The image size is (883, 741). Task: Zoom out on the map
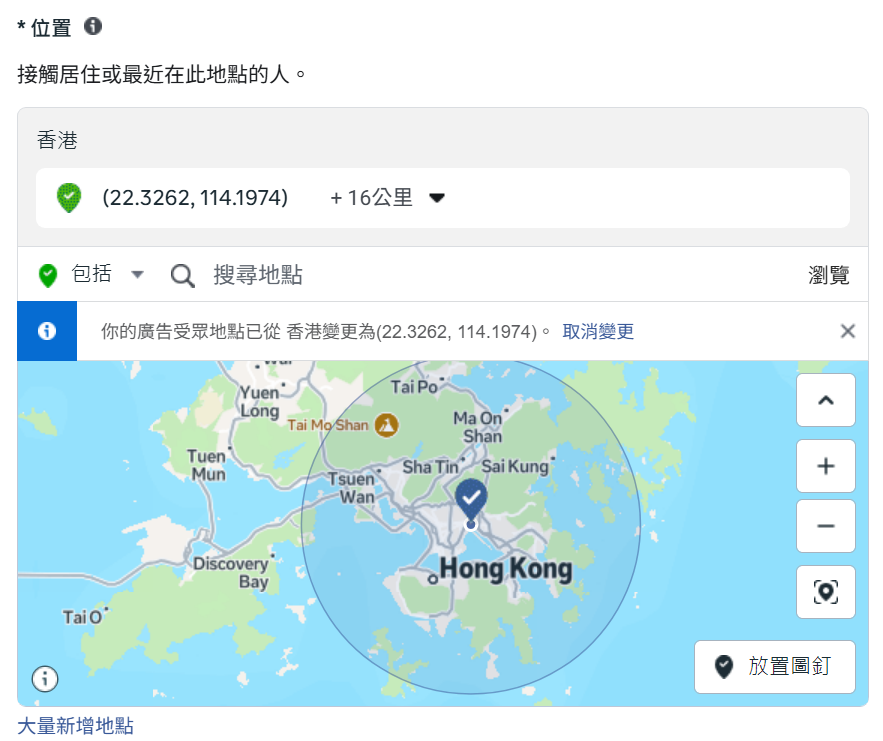825,526
